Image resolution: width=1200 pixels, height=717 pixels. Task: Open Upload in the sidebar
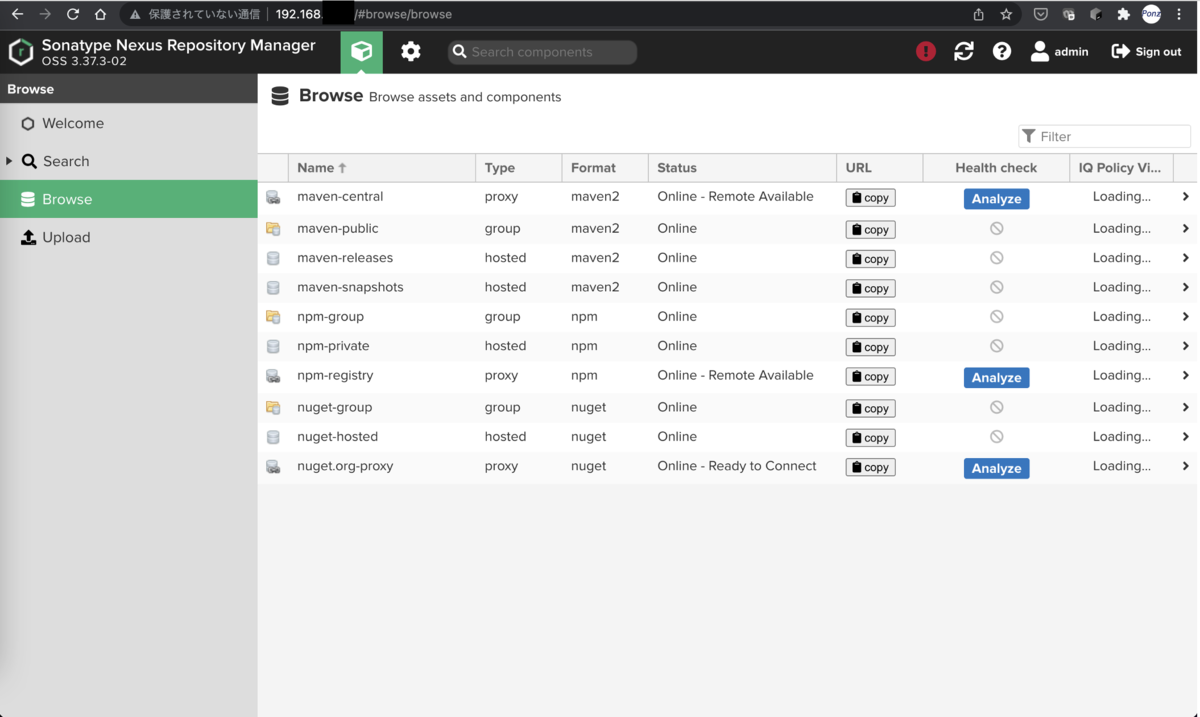(128, 237)
